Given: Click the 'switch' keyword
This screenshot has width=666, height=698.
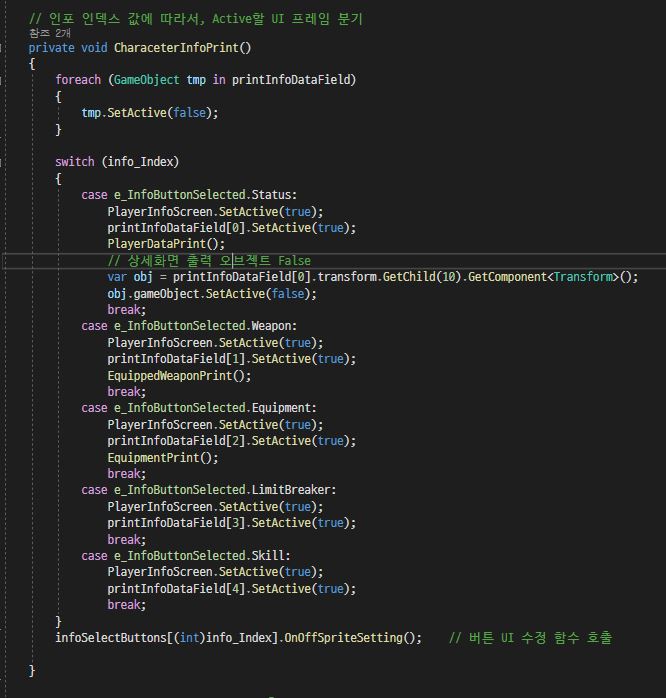Looking at the screenshot, I should pos(74,162).
